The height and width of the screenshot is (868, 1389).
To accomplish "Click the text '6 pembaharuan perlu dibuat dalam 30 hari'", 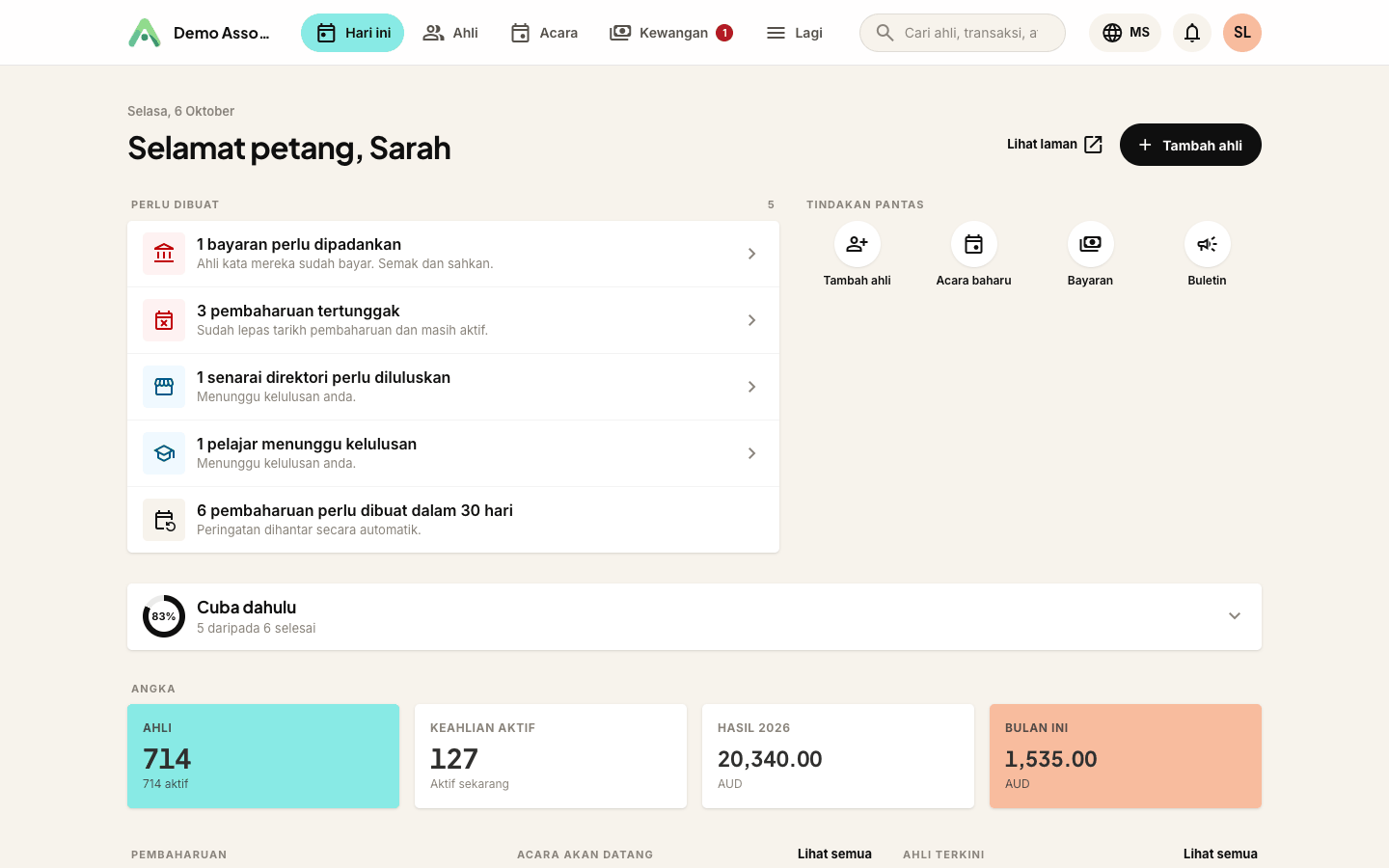I will point(355,510).
